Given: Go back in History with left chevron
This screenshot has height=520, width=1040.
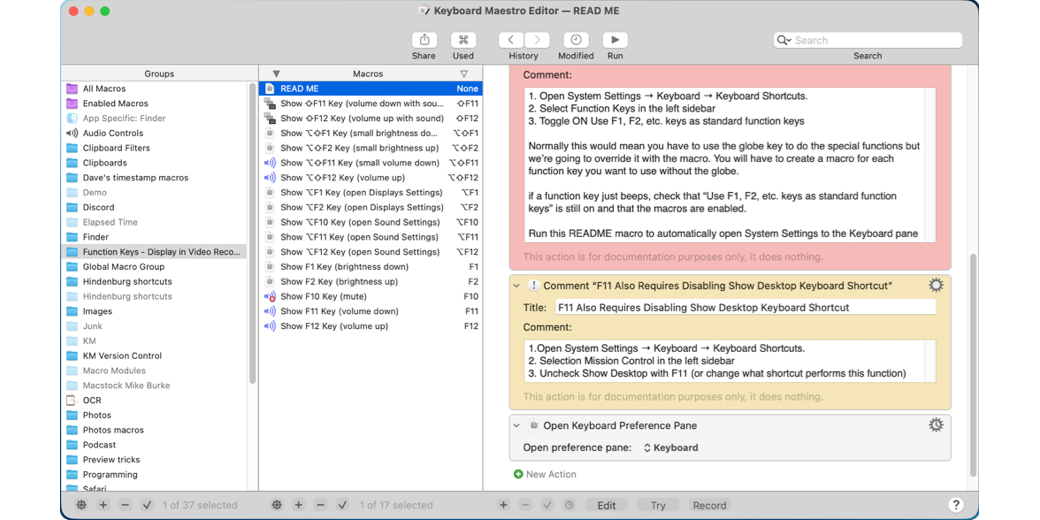Looking at the screenshot, I should 511,40.
